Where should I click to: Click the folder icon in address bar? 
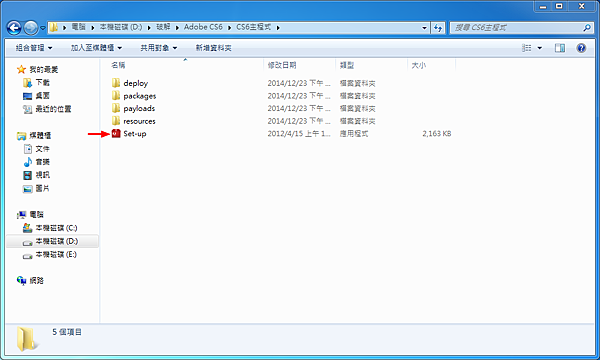coord(54,28)
